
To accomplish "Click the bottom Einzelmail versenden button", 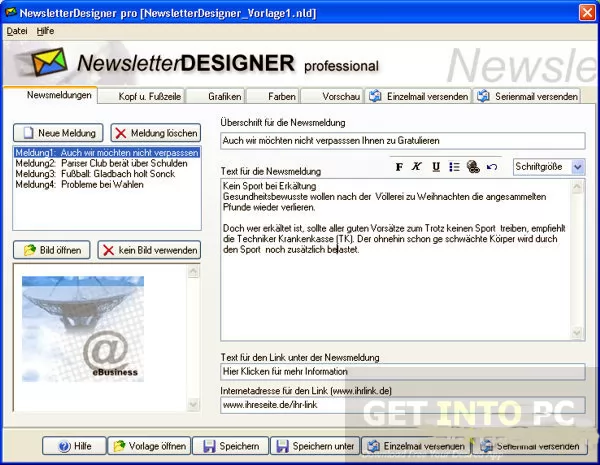I will coord(416,446).
